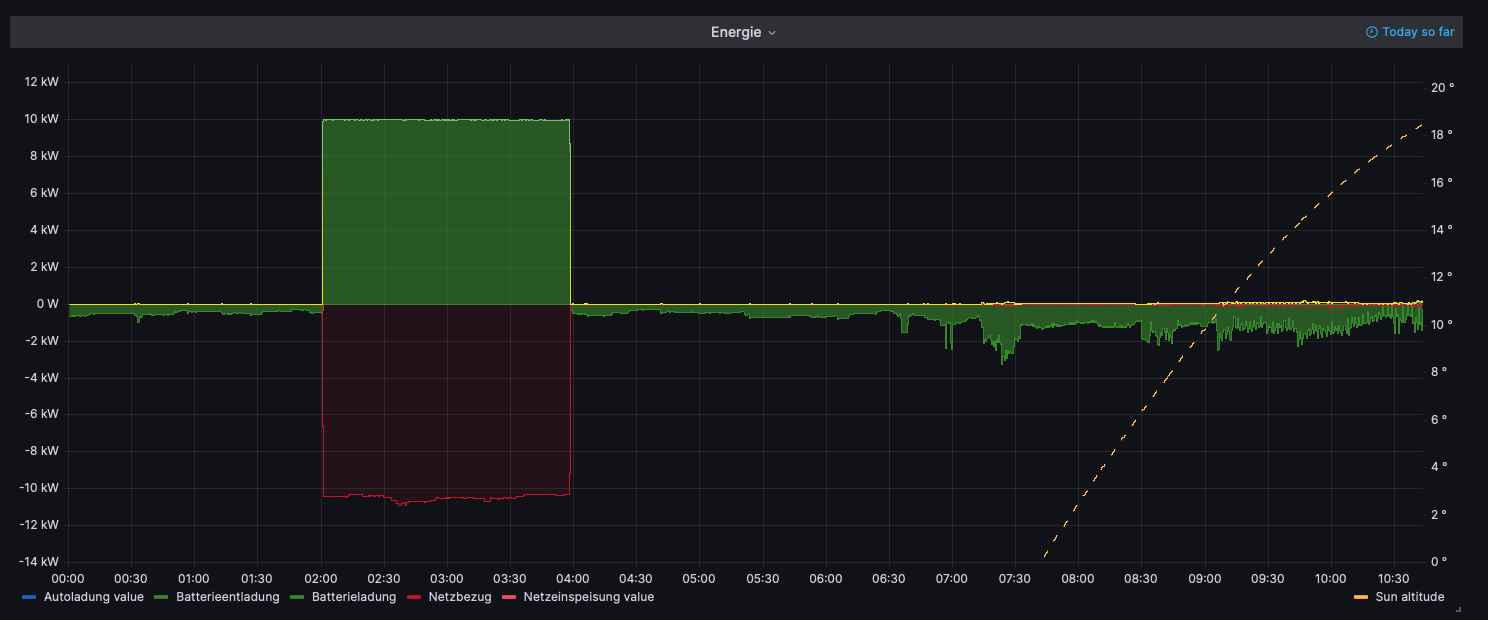Open color picker for Autoladung value swatch

point(29,597)
